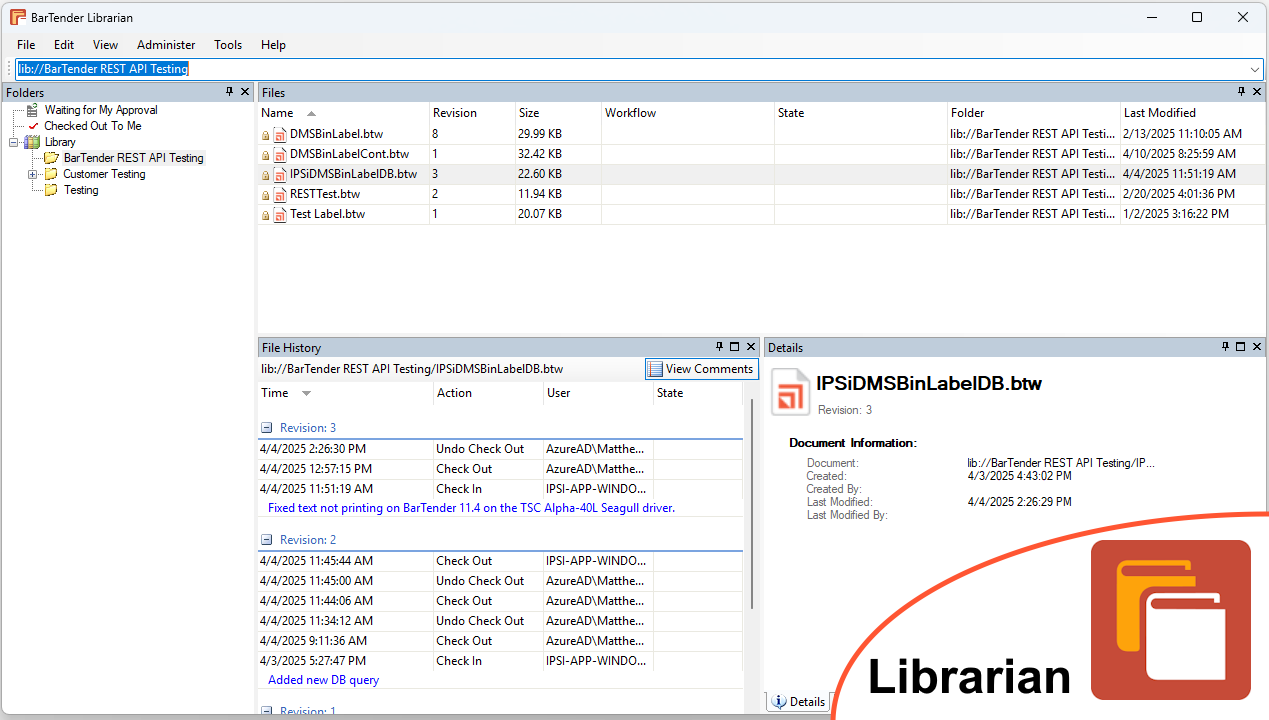Click the lock icon beside Test Label.btw

[x=266, y=215]
